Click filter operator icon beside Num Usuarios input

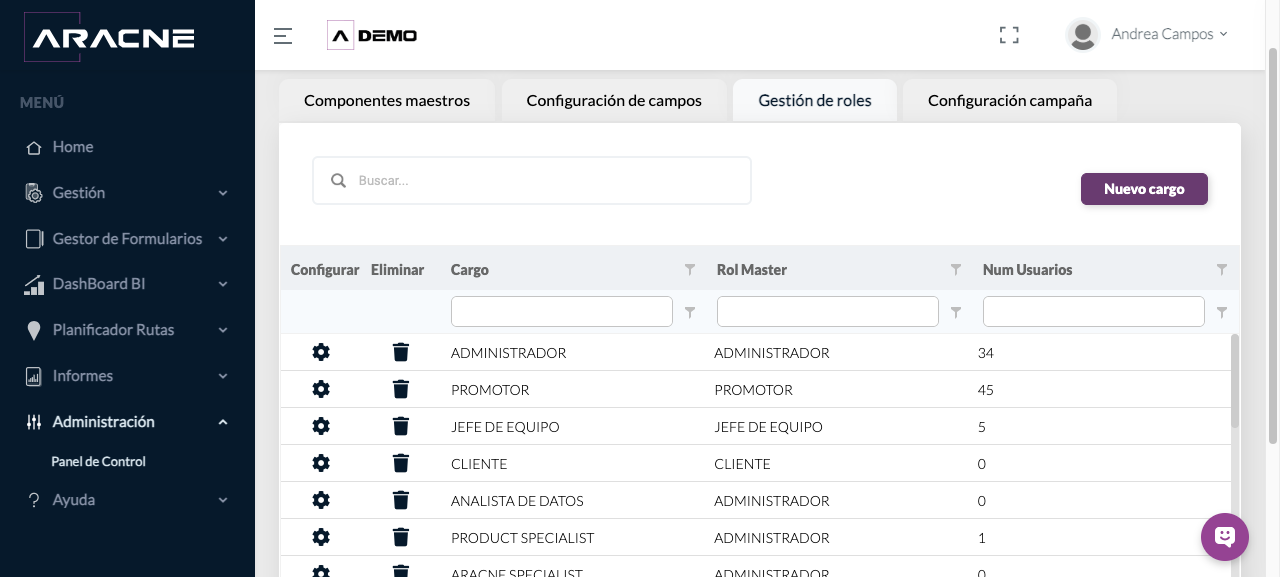click(x=1221, y=313)
